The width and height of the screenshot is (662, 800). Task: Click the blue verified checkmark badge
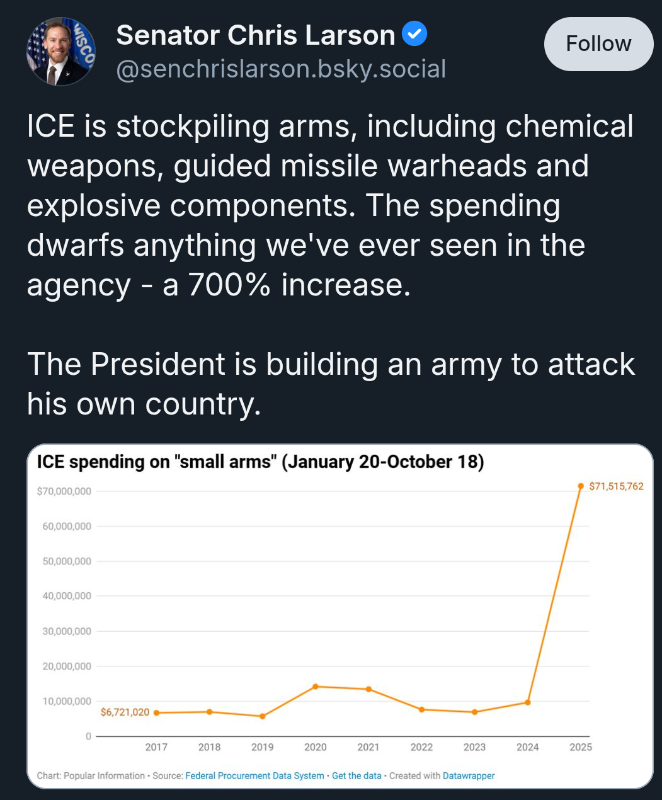click(415, 35)
